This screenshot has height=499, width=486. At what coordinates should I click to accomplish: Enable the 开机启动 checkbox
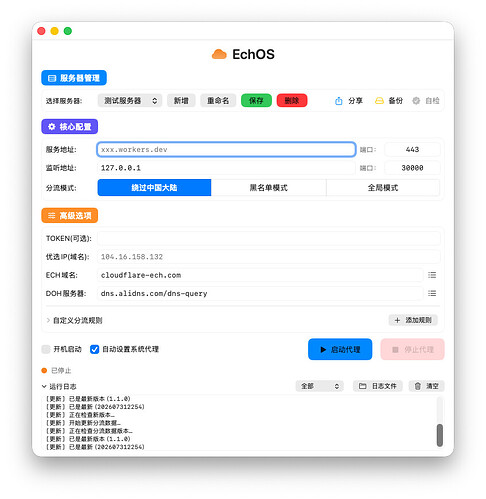point(46,349)
